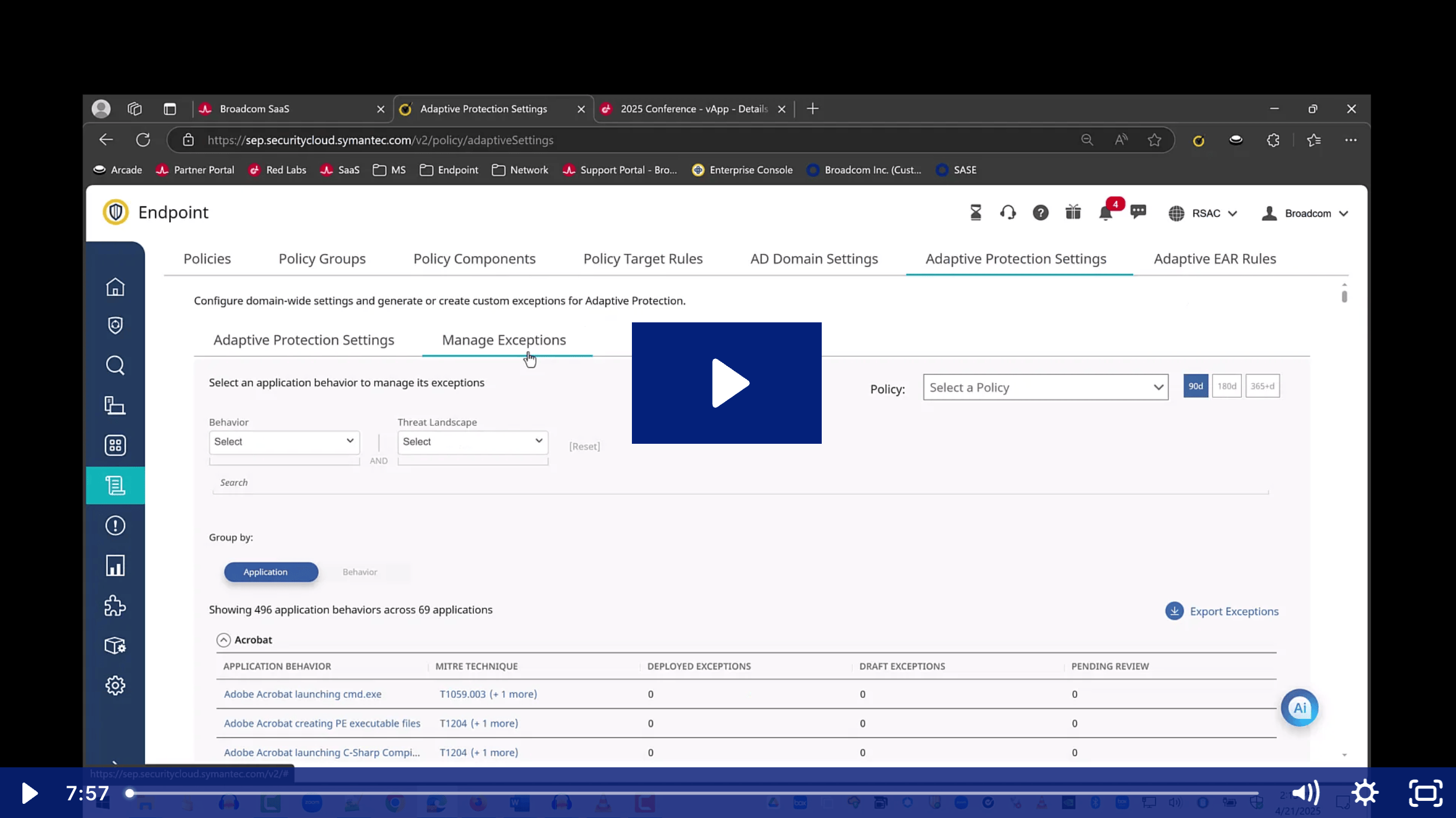Collapse the Acrobat application group
The width and height of the screenshot is (1456, 818).
click(x=223, y=640)
